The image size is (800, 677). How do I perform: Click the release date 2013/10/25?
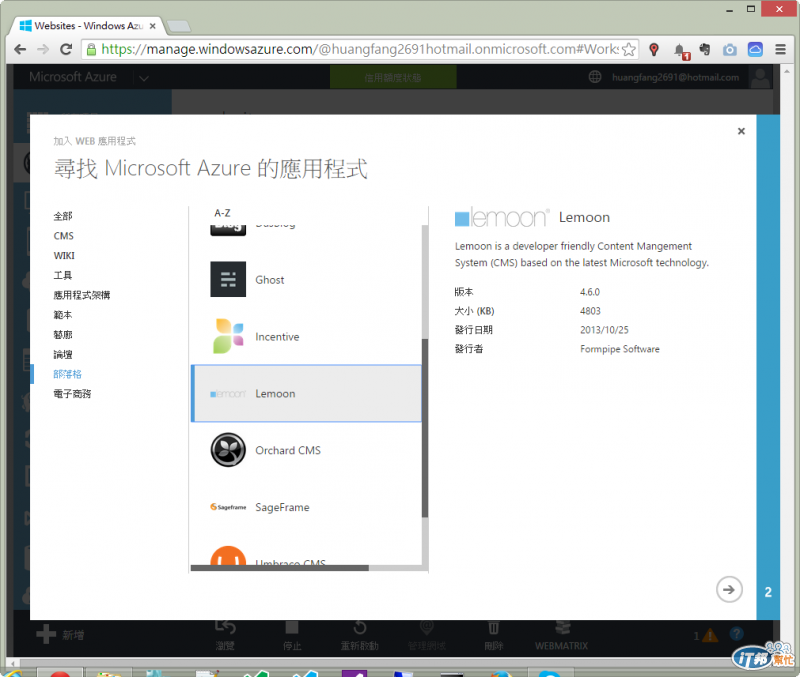(604, 330)
